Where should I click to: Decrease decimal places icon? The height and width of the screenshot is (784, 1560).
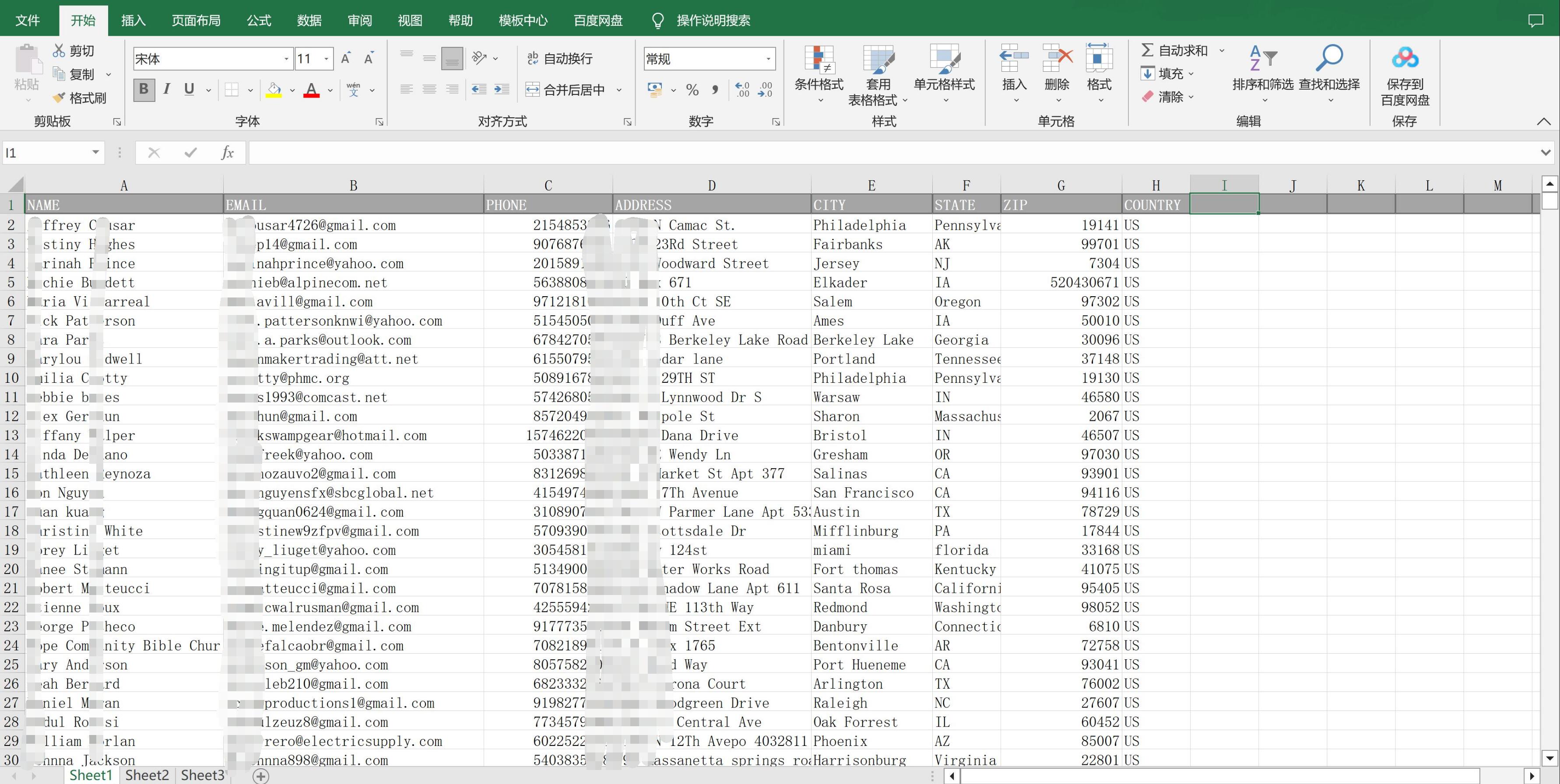tap(766, 90)
